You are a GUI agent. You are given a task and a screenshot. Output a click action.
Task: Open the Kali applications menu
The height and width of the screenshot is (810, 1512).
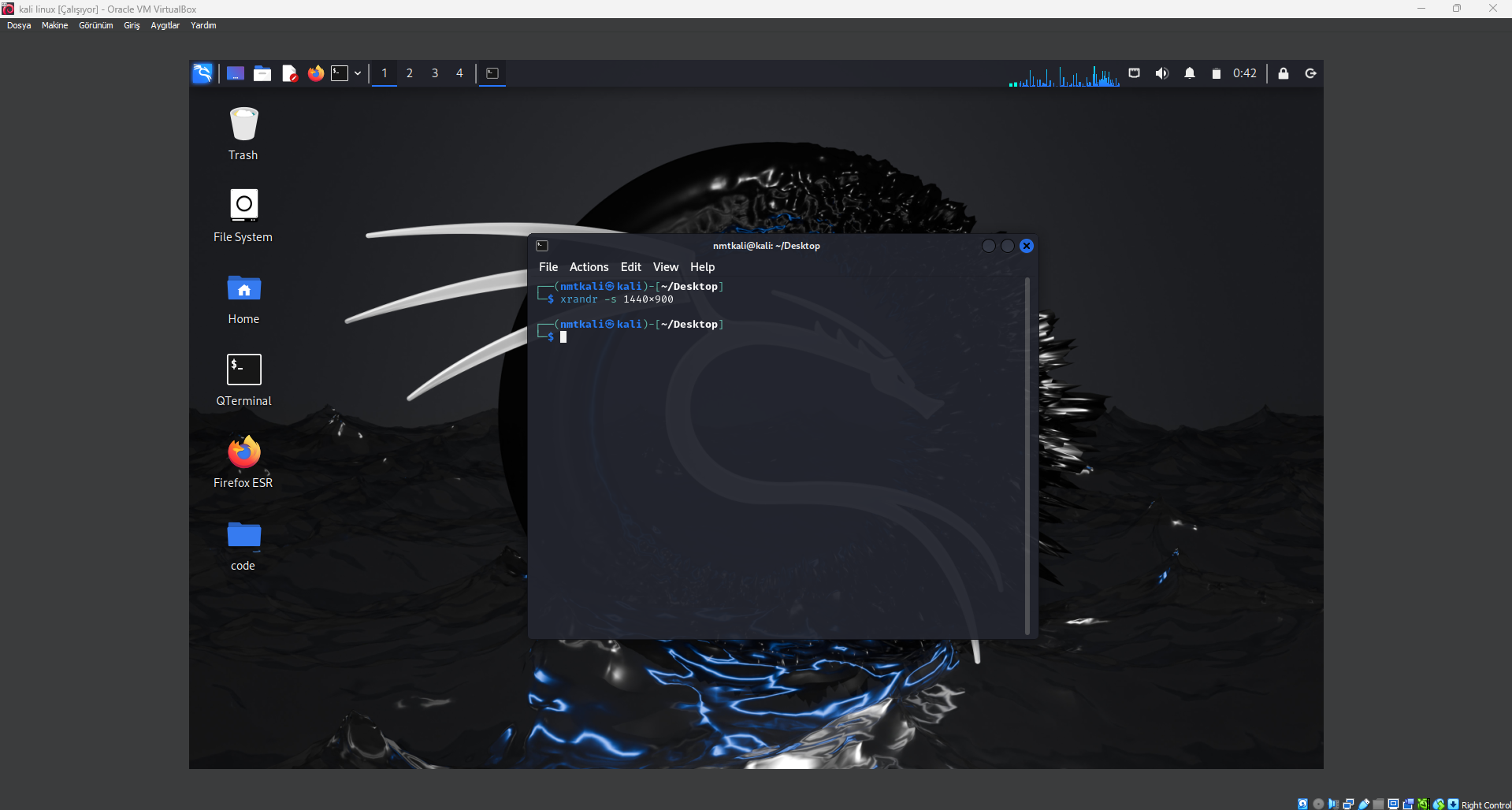pos(202,73)
